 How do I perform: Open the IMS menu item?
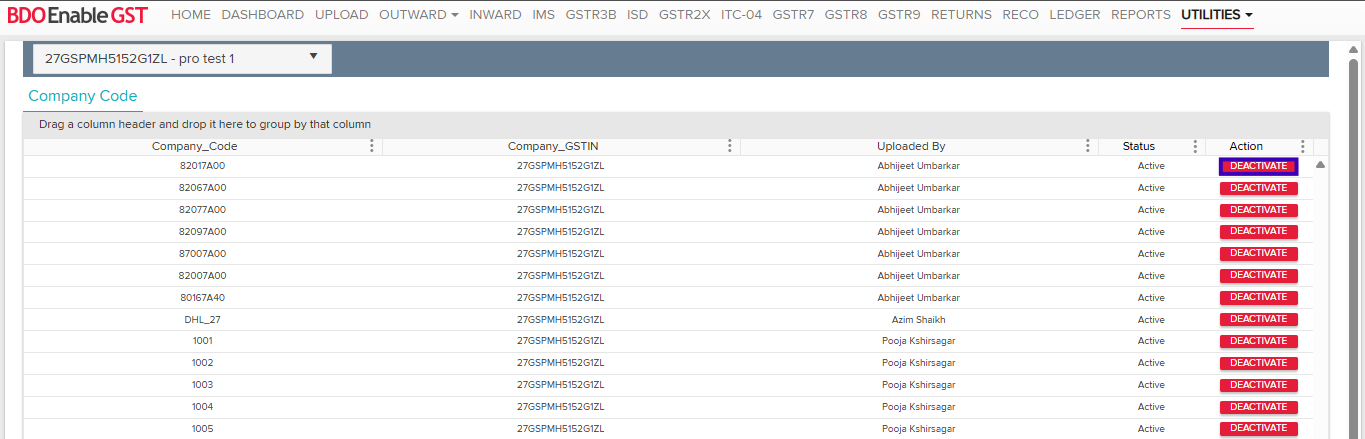544,15
